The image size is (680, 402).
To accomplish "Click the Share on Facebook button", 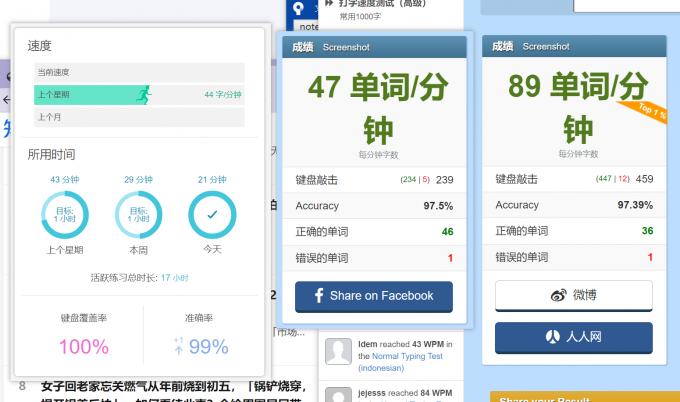I will point(374,297).
